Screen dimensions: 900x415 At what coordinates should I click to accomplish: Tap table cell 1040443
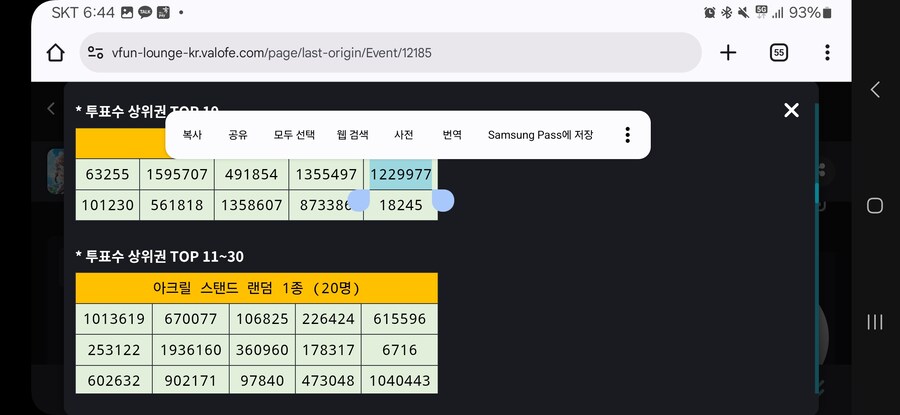399,380
